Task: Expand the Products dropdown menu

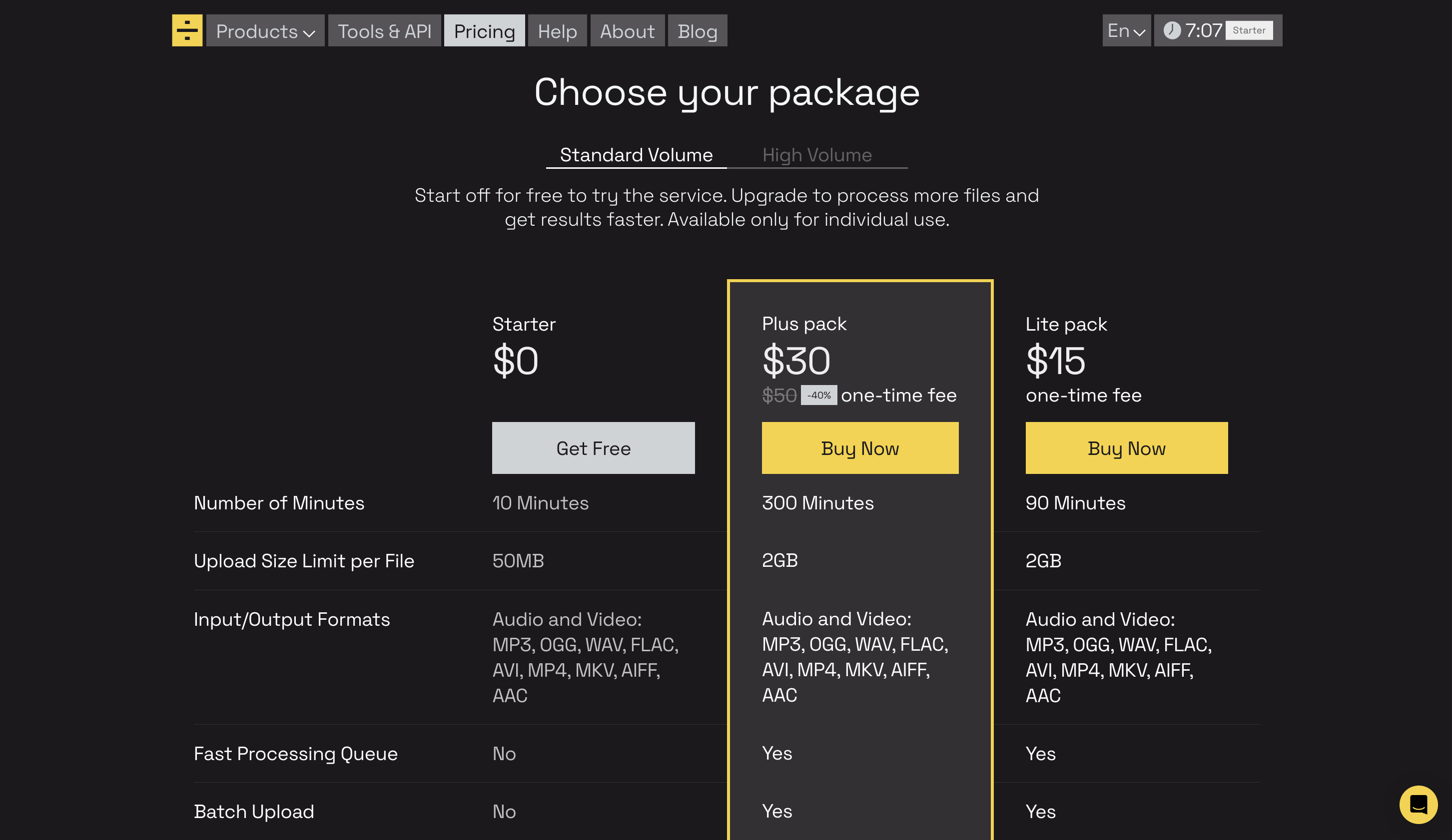Action: tap(265, 30)
